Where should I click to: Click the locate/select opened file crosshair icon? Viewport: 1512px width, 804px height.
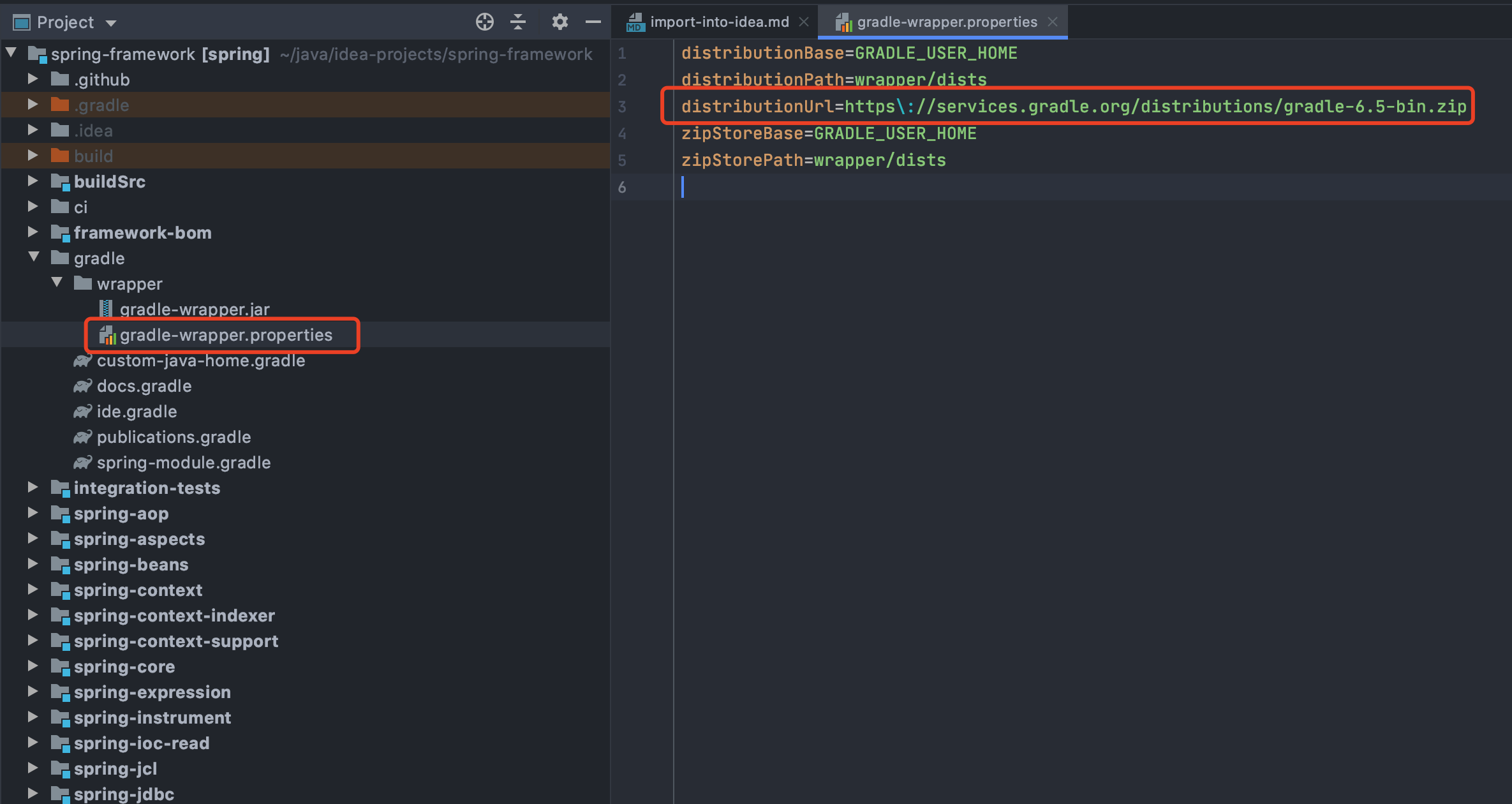click(484, 22)
